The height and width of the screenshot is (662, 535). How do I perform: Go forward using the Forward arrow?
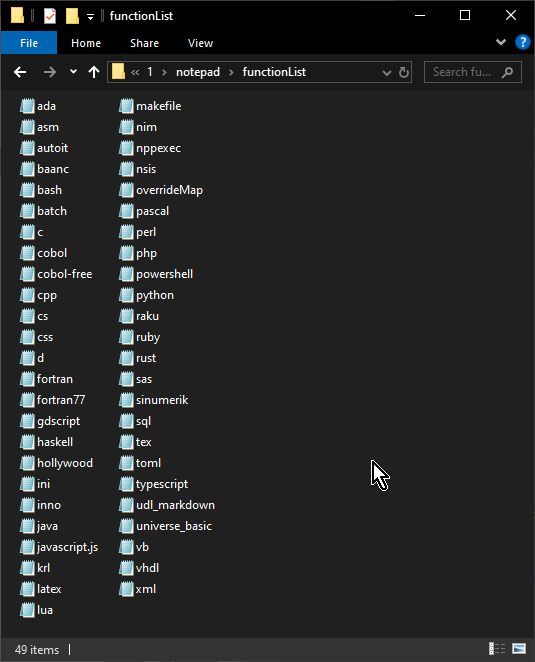[49, 72]
